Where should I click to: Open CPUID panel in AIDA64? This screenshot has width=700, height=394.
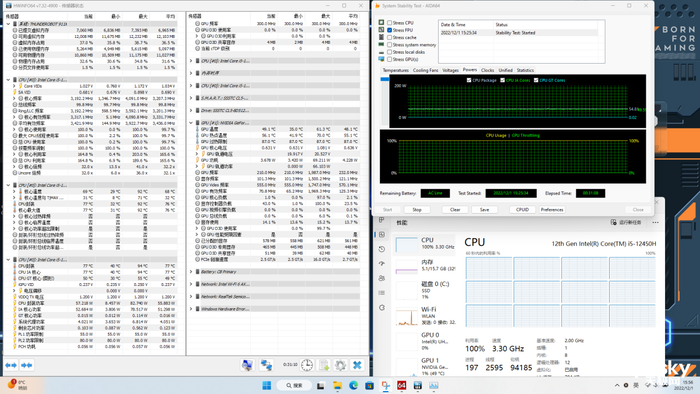(x=522, y=209)
